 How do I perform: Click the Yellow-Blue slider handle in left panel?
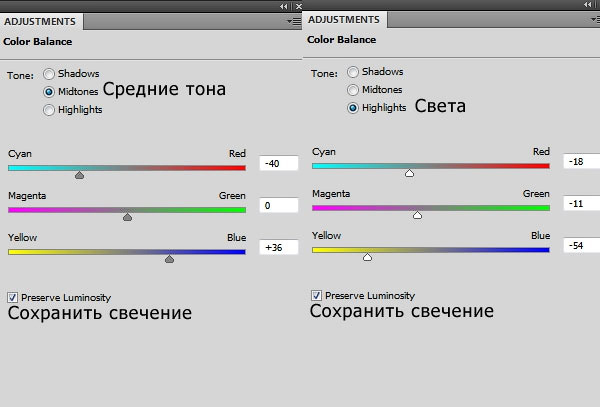[x=170, y=259]
